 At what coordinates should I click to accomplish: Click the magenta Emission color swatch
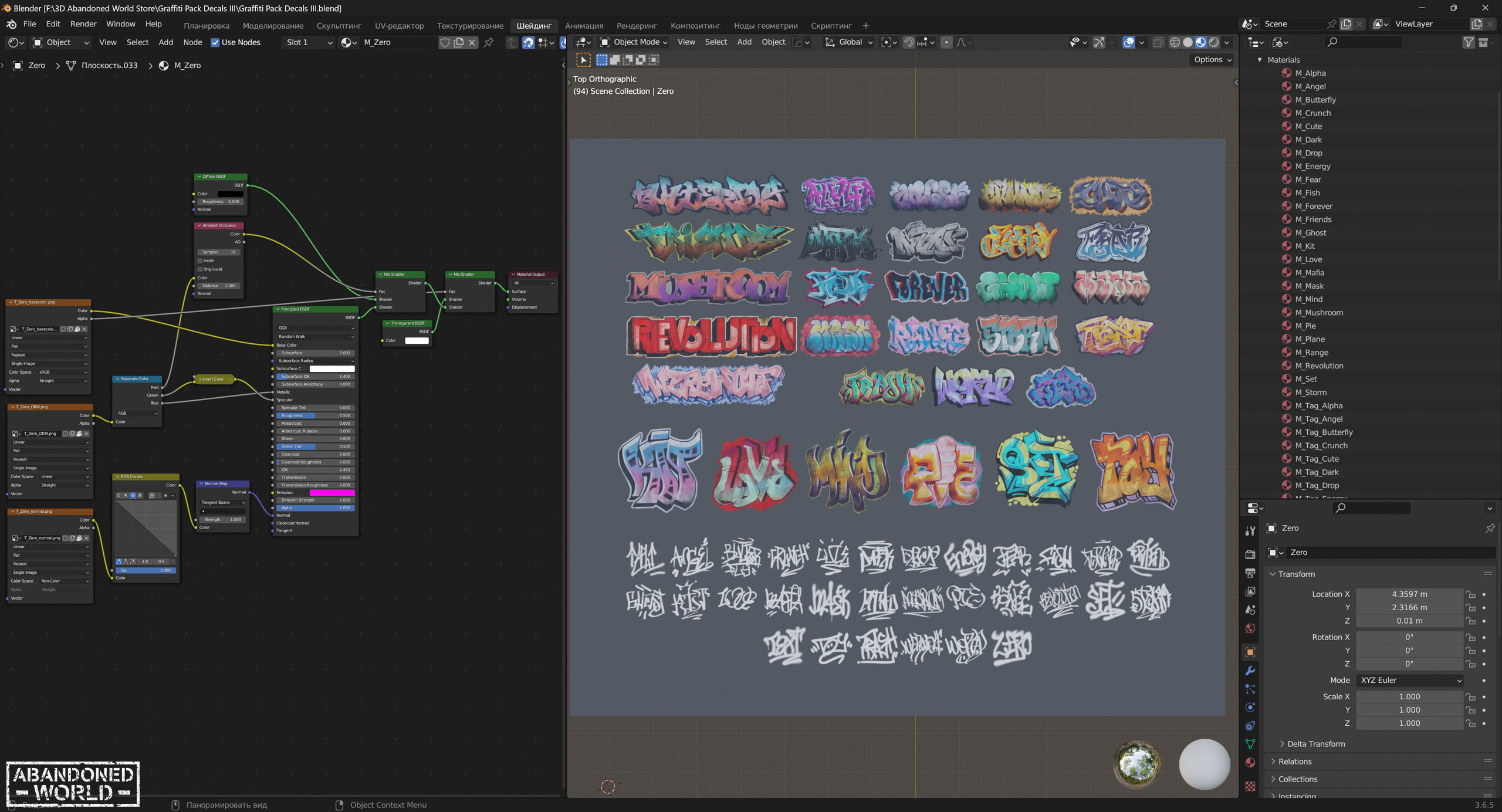[331, 493]
